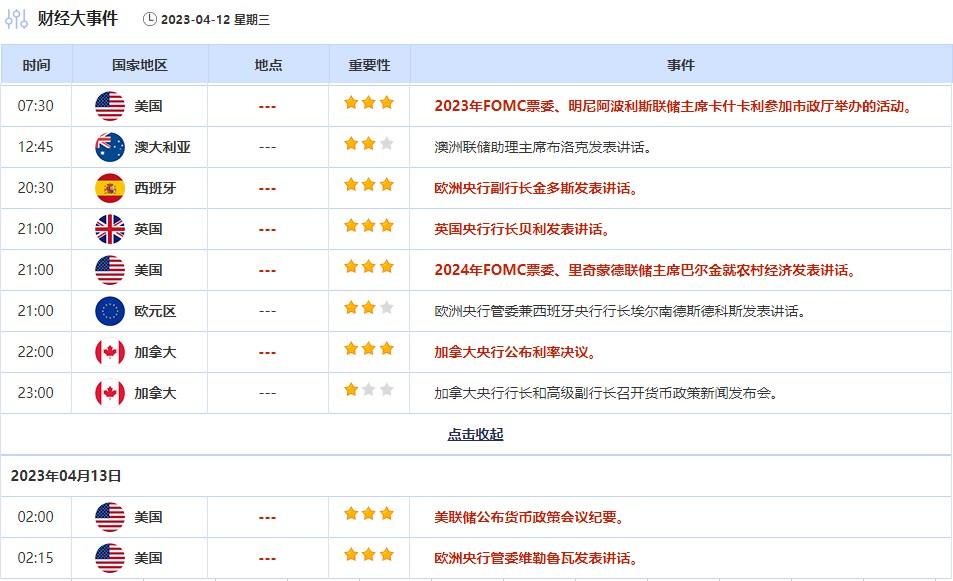Click the 重要性 column header
This screenshot has width=953, height=581.
[369, 65]
